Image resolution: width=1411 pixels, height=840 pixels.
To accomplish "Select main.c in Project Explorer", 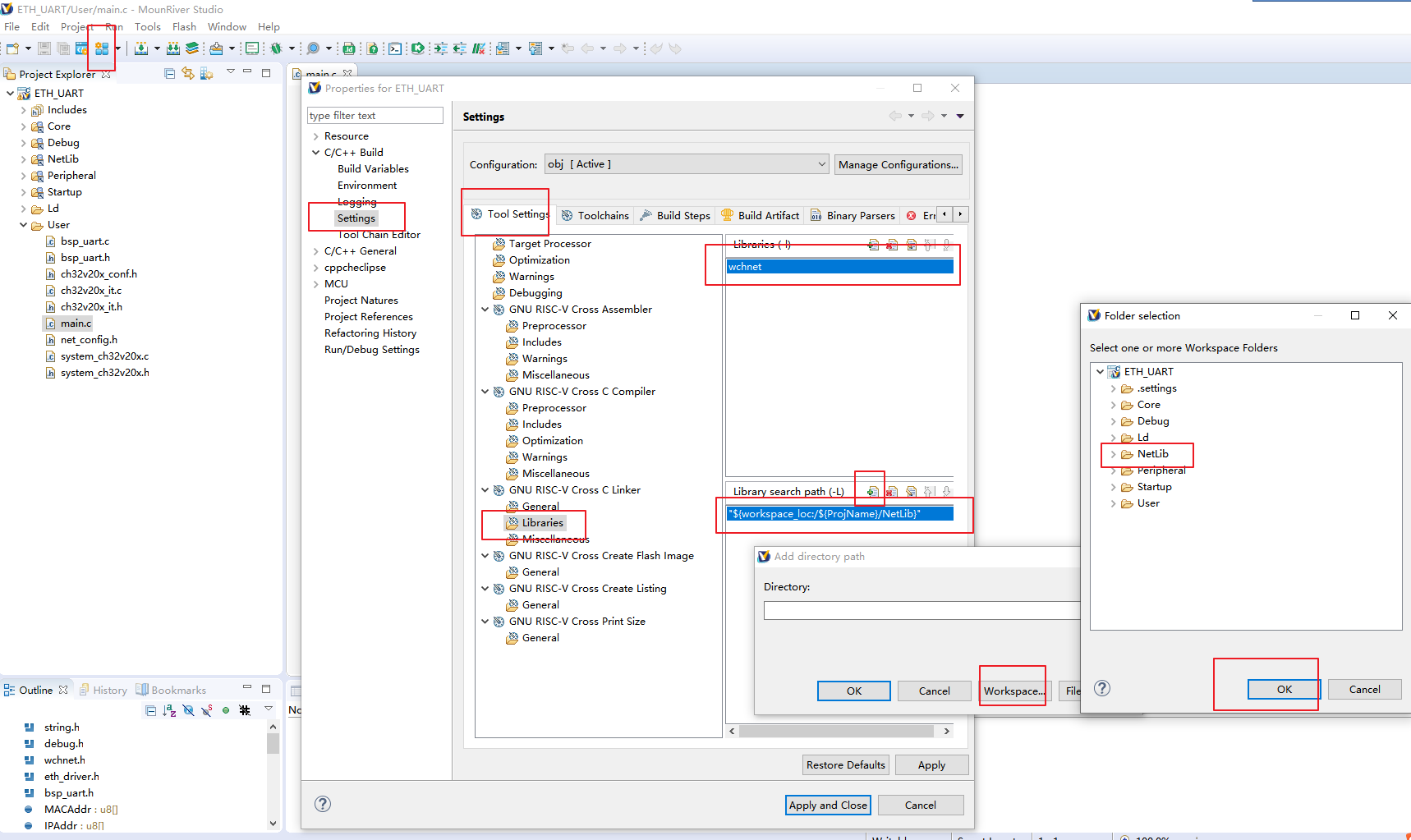I will point(76,324).
